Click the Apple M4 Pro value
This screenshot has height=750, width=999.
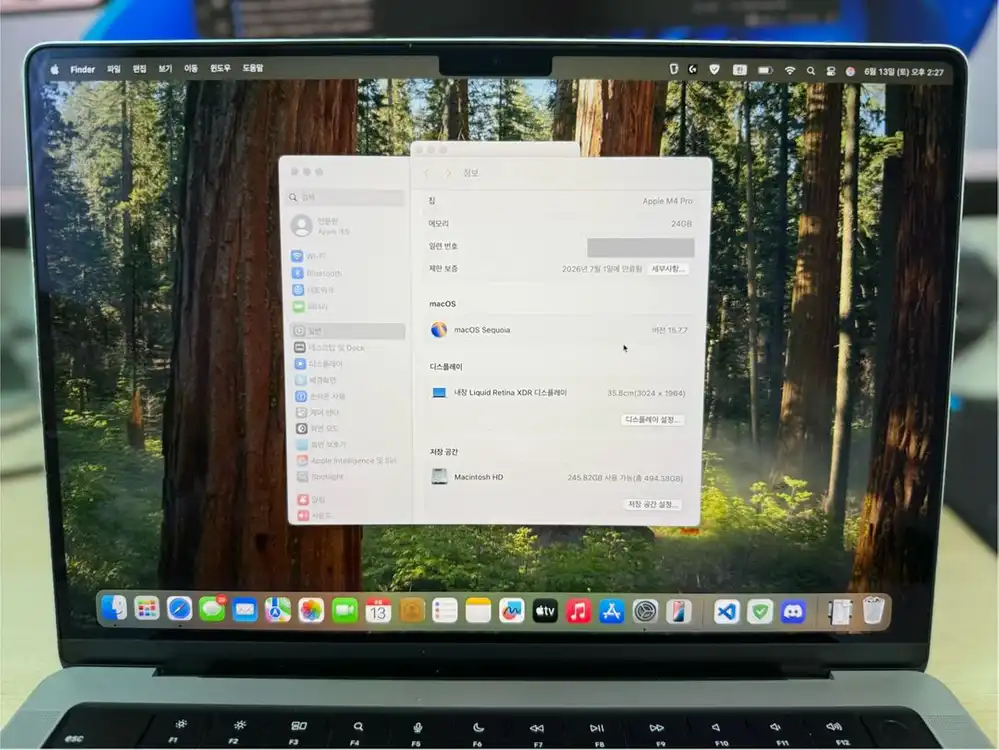[x=667, y=201]
